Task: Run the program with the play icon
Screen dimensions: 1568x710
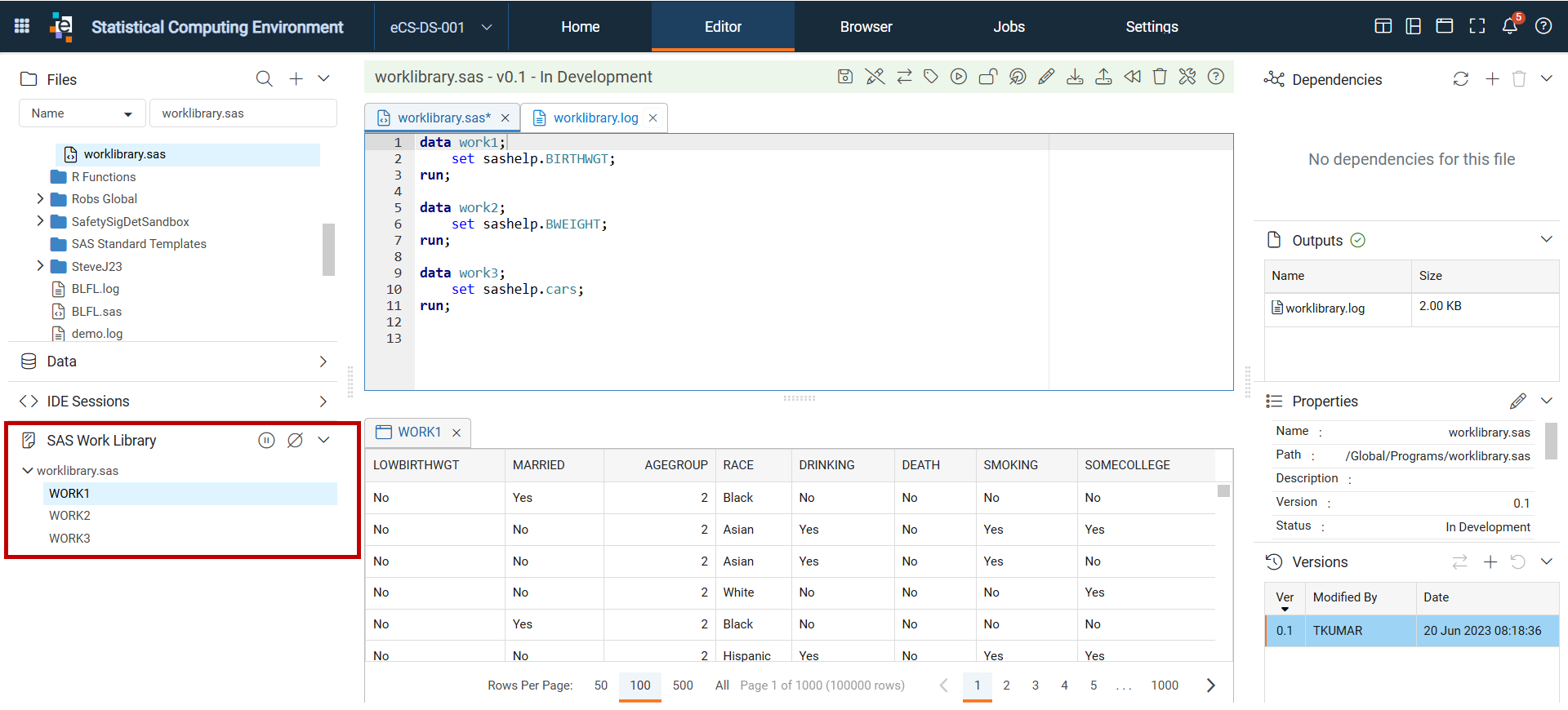Action: pyautogui.click(x=959, y=77)
